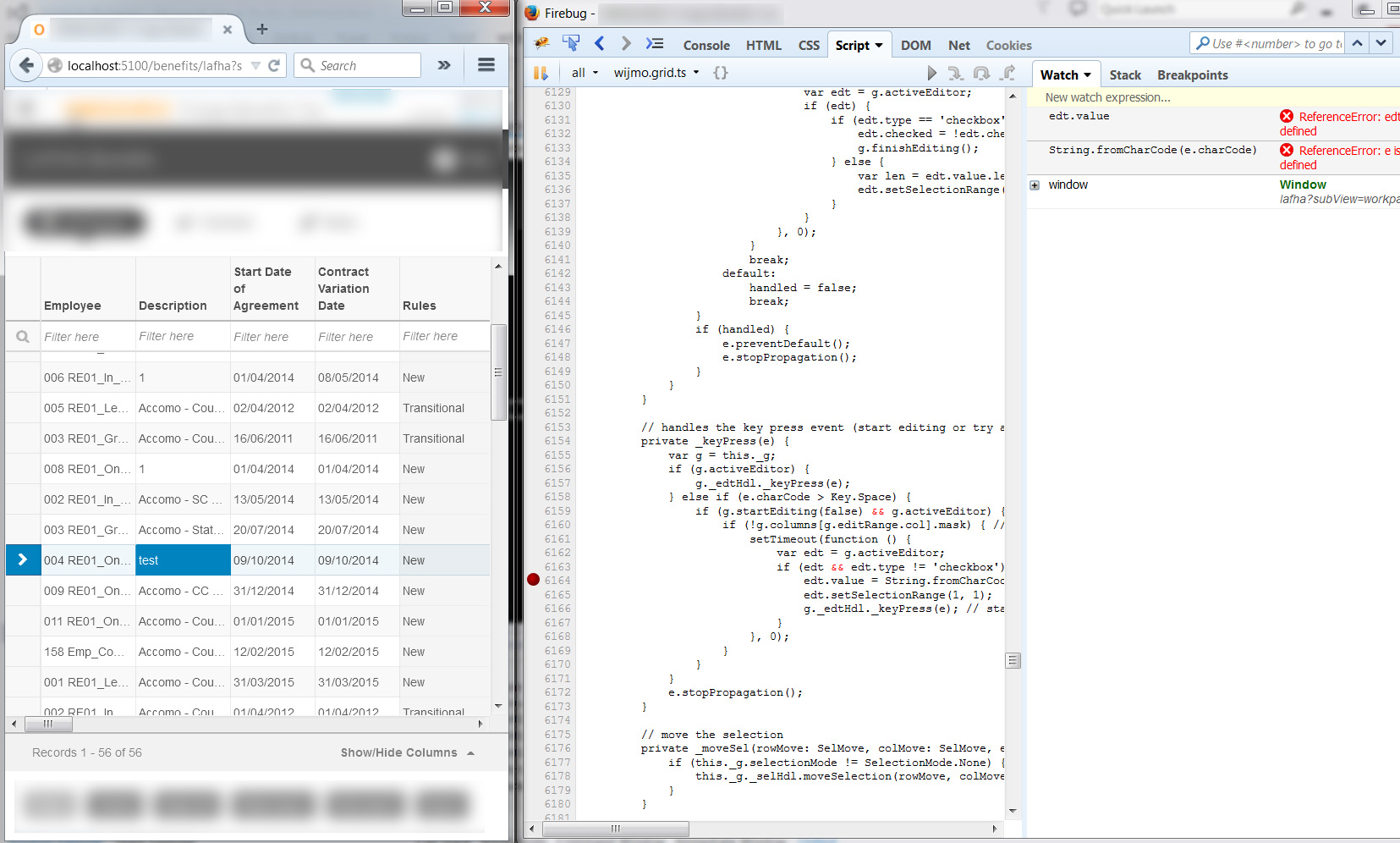The width and height of the screenshot is (1400, 843).
Task: Reload the page with the refresh icon
Action: click(x=274, y=65)
